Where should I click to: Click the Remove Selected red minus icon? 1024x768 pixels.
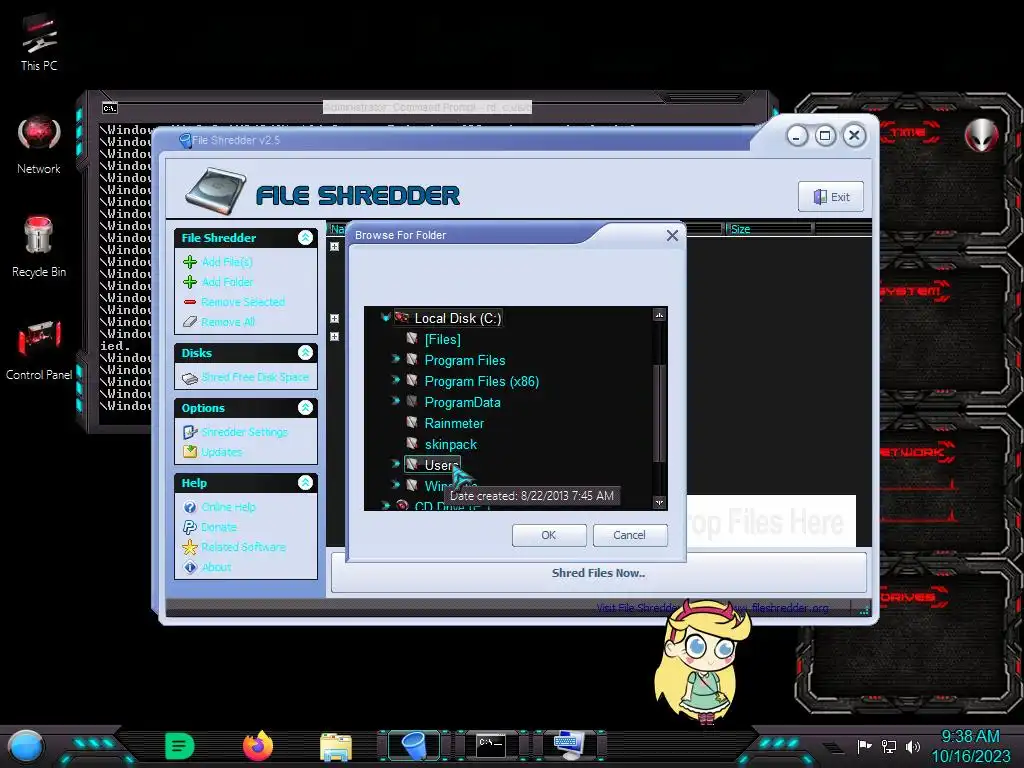coord(190,302)
